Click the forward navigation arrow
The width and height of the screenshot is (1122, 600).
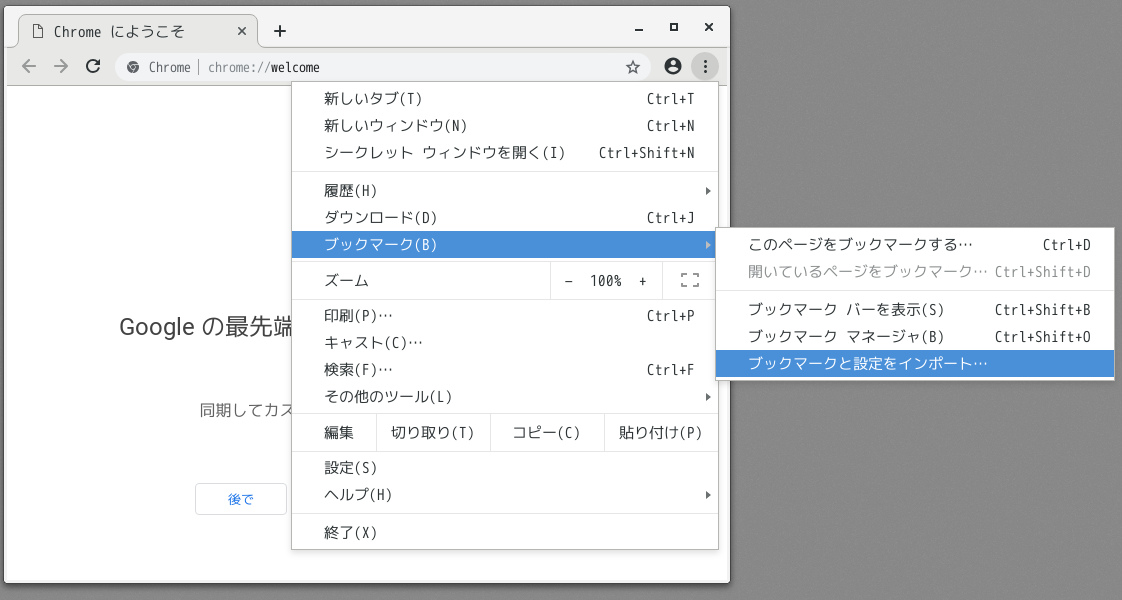tap(61, 67)
